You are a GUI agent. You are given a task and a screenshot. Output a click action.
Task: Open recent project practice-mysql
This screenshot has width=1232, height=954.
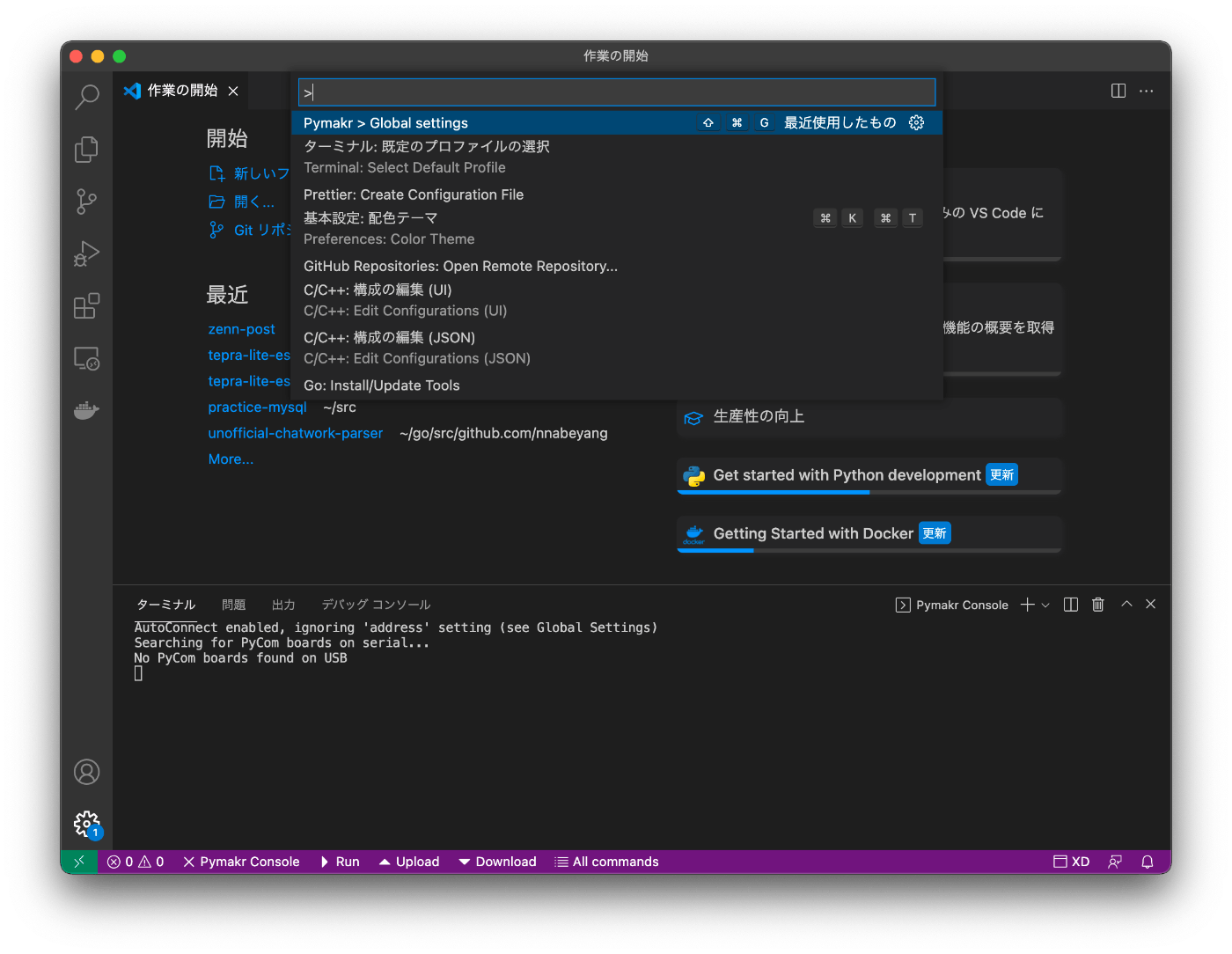tap(257, 407)
